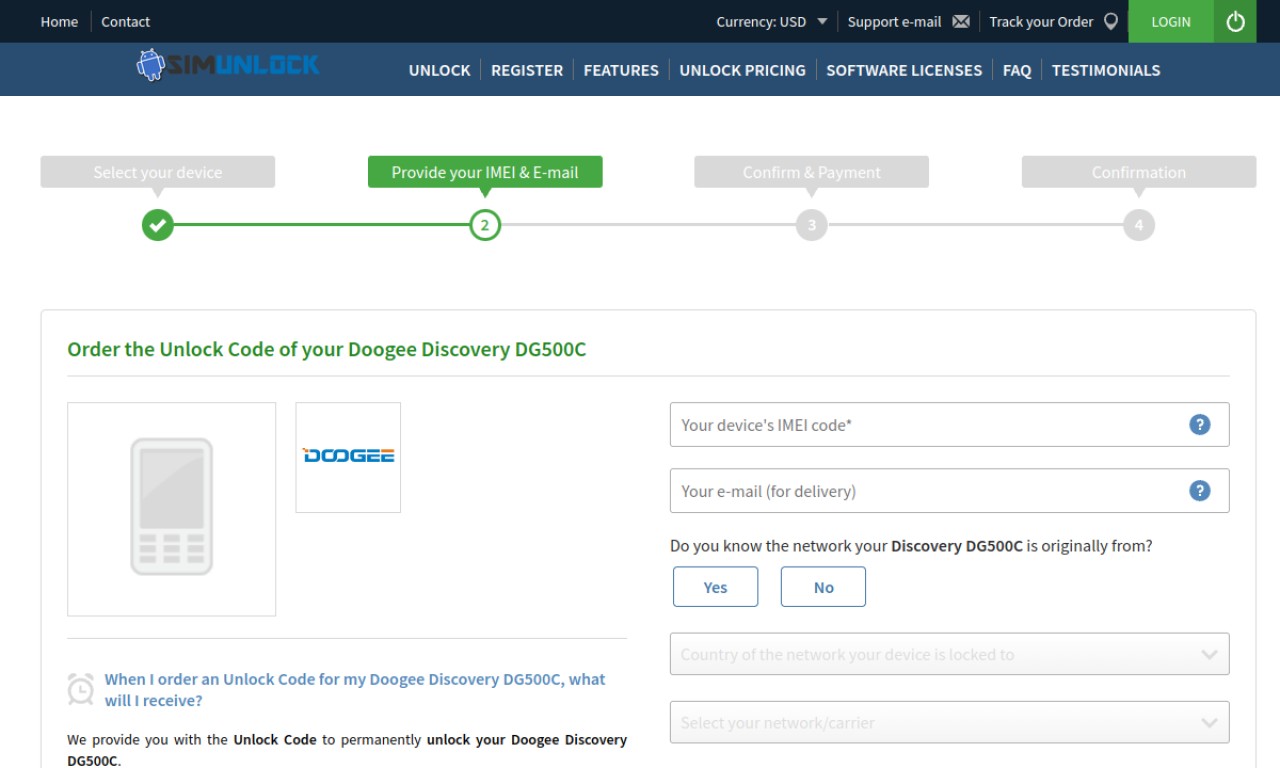1280x768 pixels.
Task: Open the UNLOCK menu item
Action: (x=439, y=70)
